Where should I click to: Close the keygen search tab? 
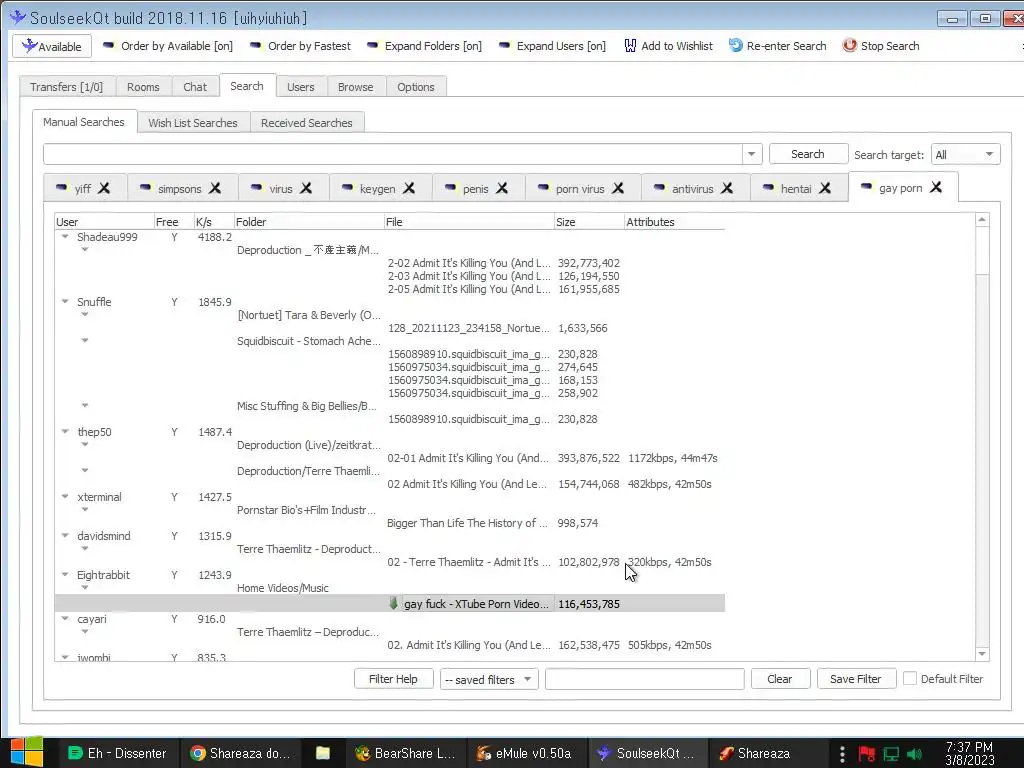[x=409, y=188]
